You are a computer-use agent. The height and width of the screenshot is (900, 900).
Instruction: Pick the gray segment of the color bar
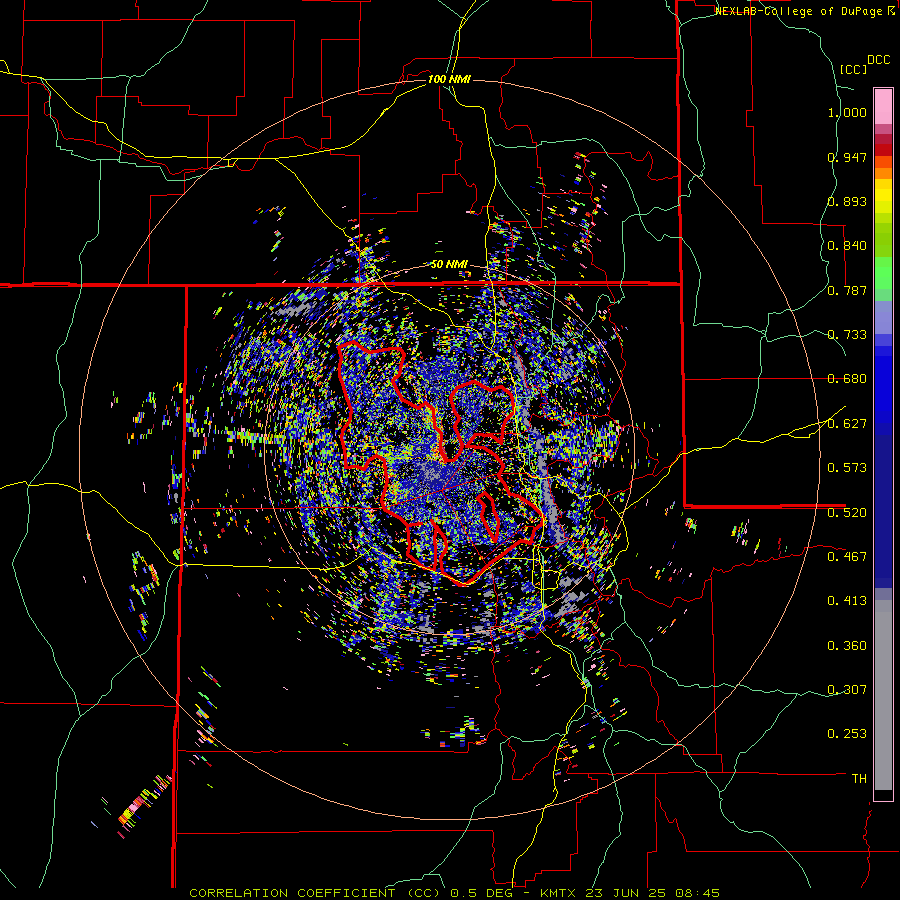tap(883, 695)
